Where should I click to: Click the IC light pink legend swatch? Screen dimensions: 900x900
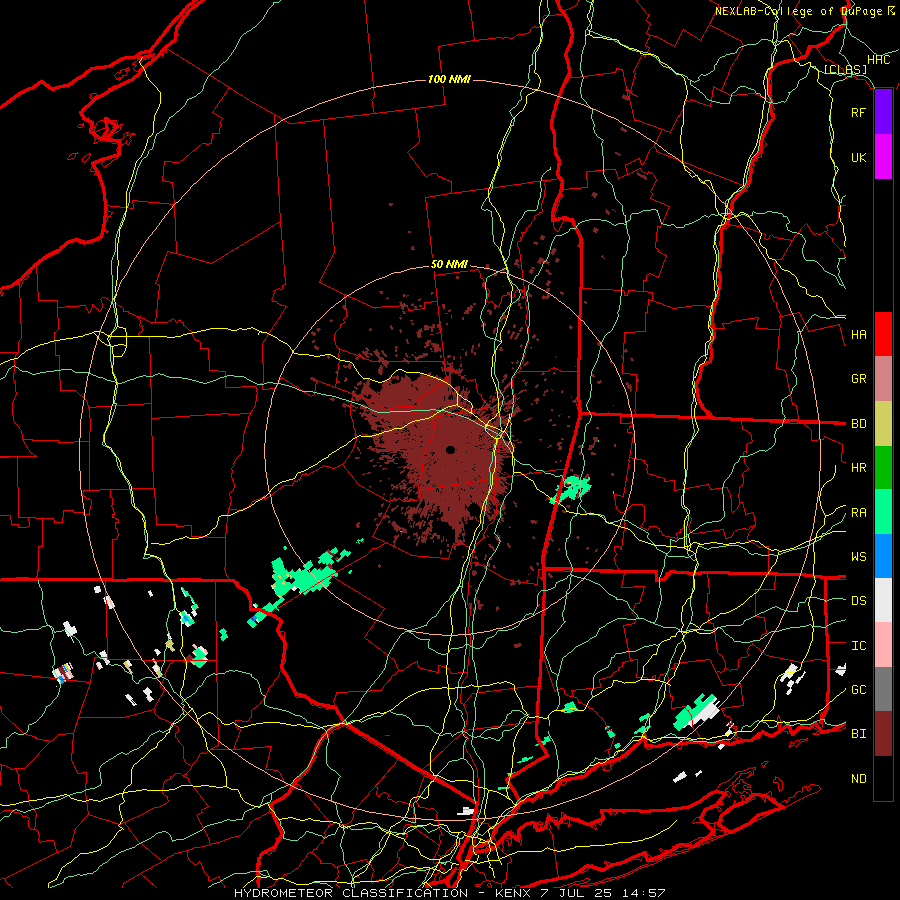coord(883,645)
